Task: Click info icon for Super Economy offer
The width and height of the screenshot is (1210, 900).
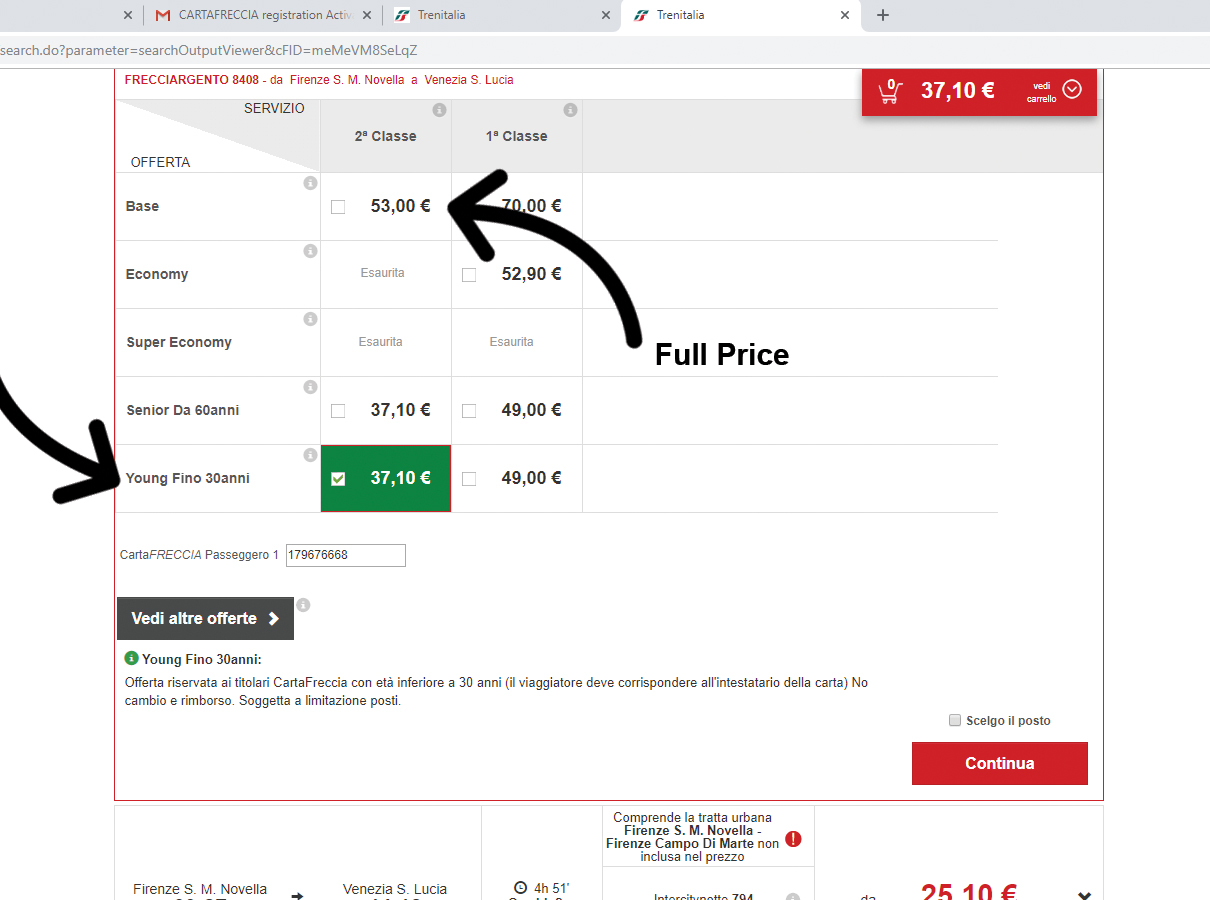Action: click(x=310, y=319)
